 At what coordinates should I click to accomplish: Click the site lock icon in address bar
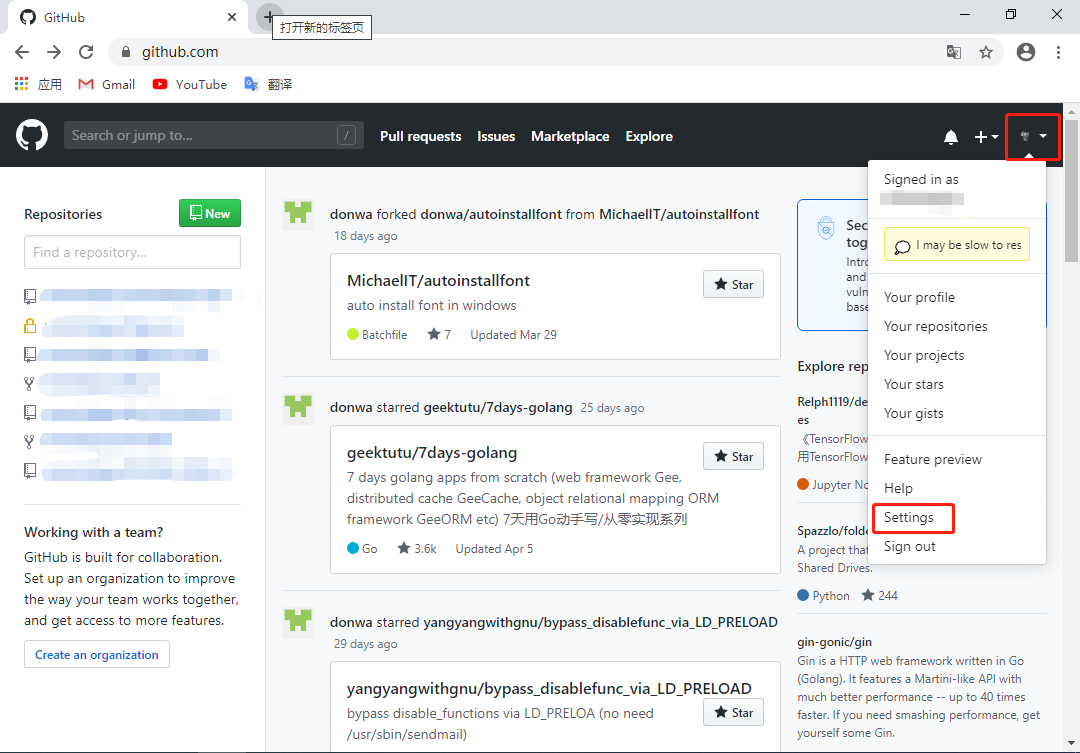click(x=126, y=52)
